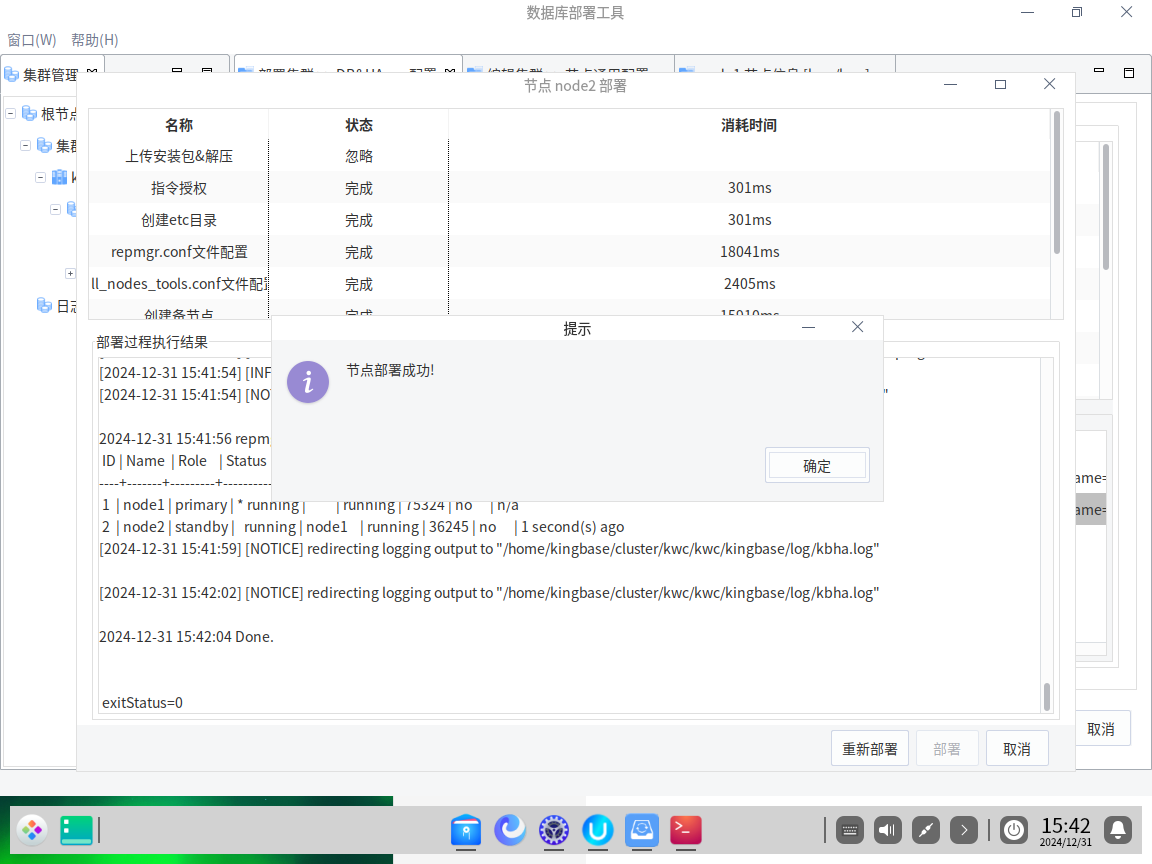Screen dimensions: 1152x864
Task: Select the 日志 log tree item icon
Action: [x=44, y=305]
